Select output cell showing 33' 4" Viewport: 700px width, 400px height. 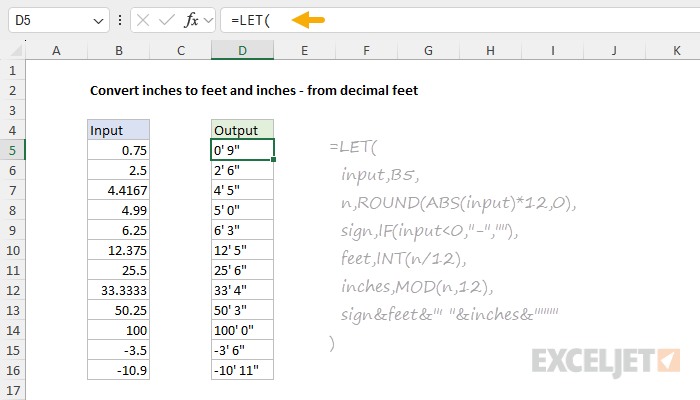[x=242, y=291]
